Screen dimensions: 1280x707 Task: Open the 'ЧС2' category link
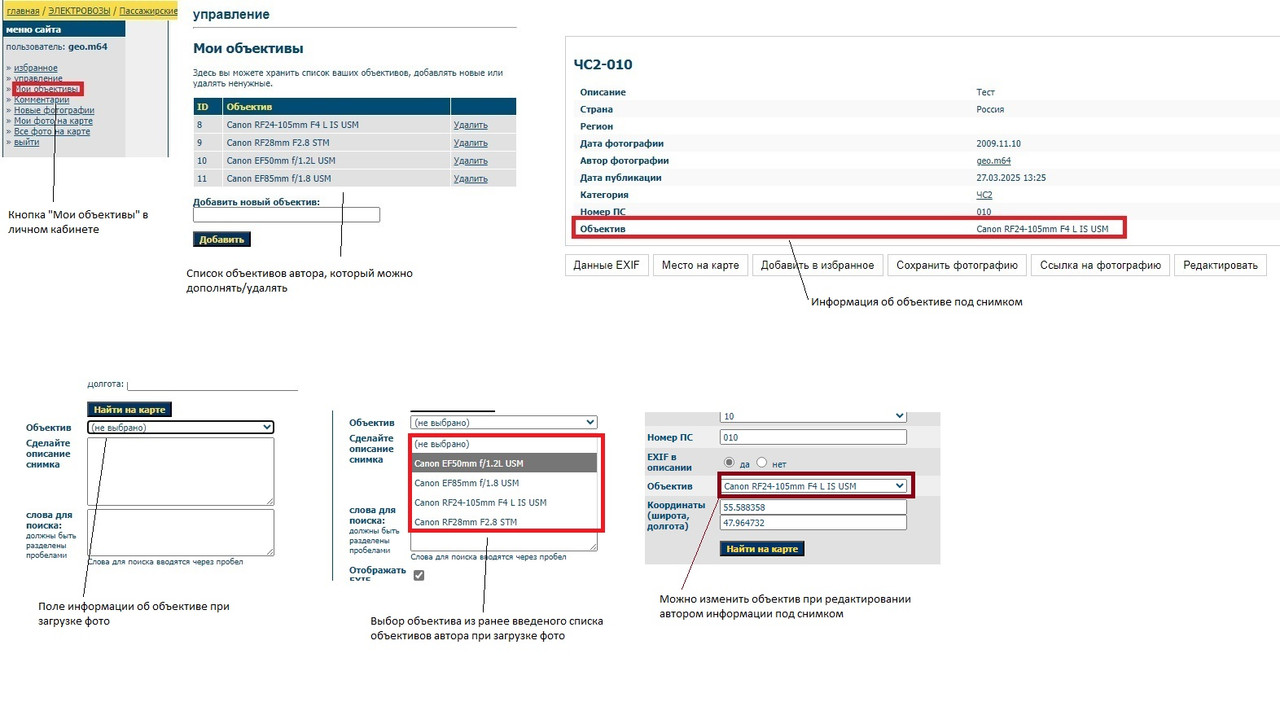coord(984,195)
